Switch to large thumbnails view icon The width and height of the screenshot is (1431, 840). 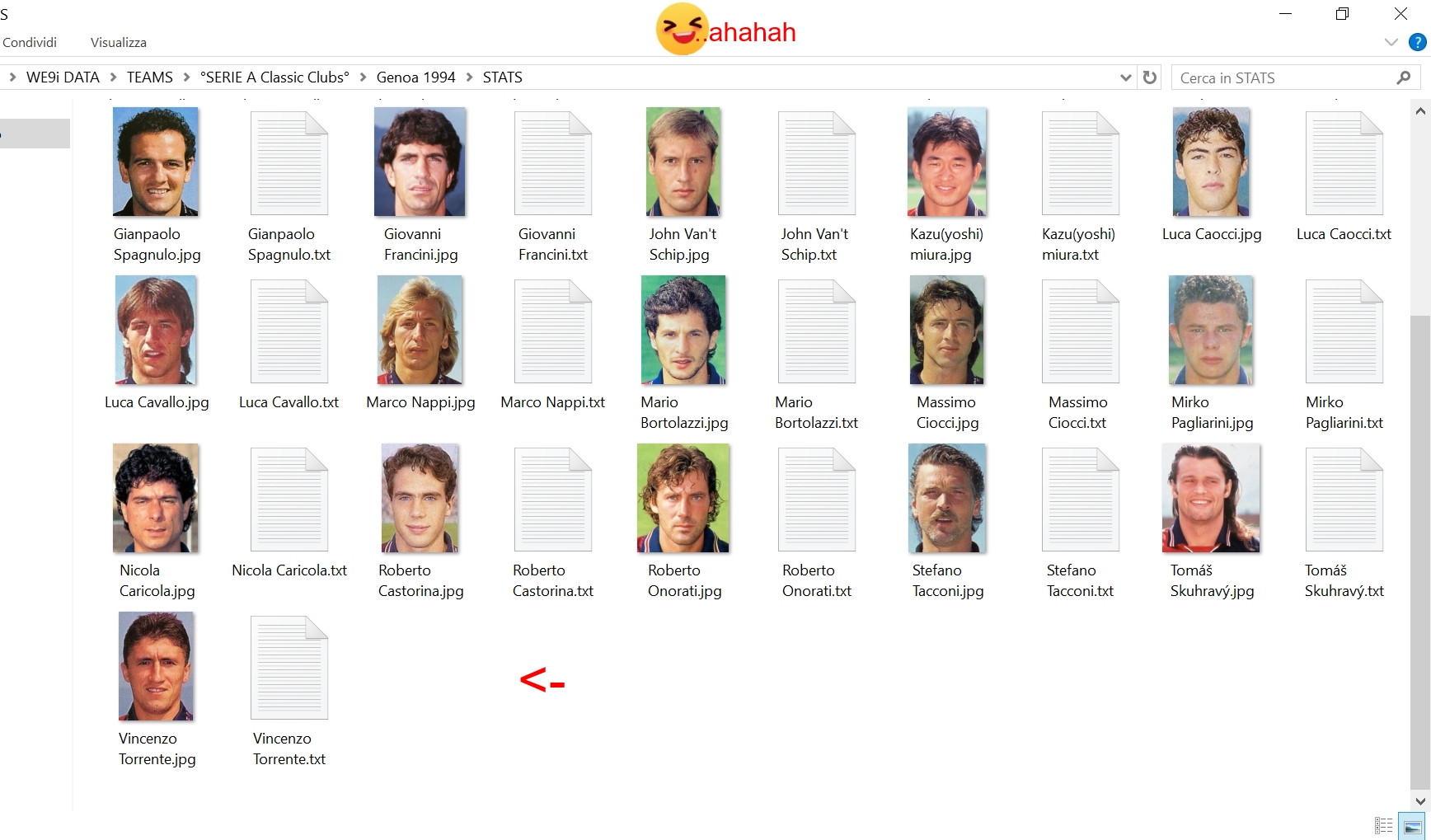[x=1412, y=827]
